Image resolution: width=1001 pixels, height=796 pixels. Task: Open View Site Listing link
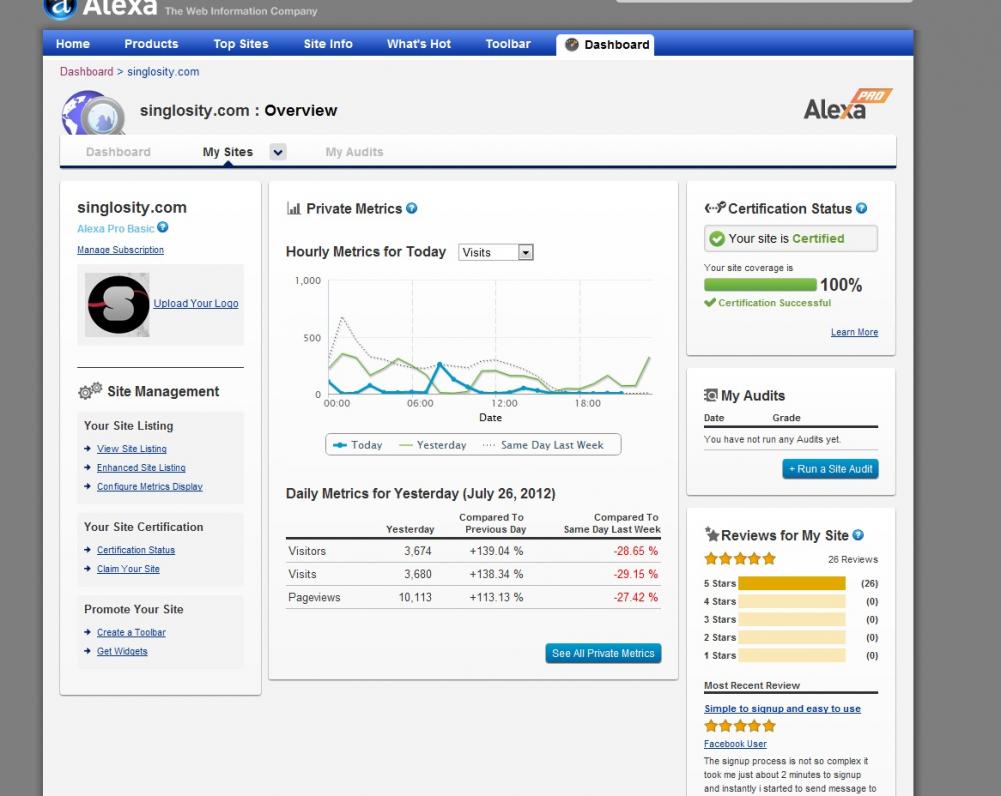[132, 449]
